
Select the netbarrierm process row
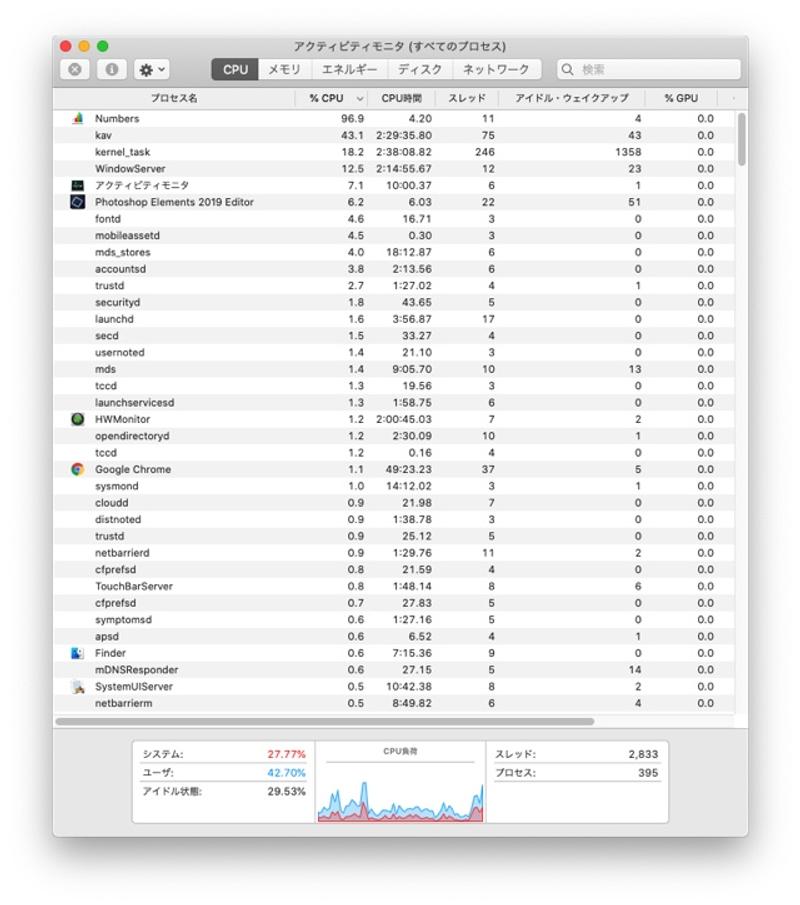(x=394, y=703)
